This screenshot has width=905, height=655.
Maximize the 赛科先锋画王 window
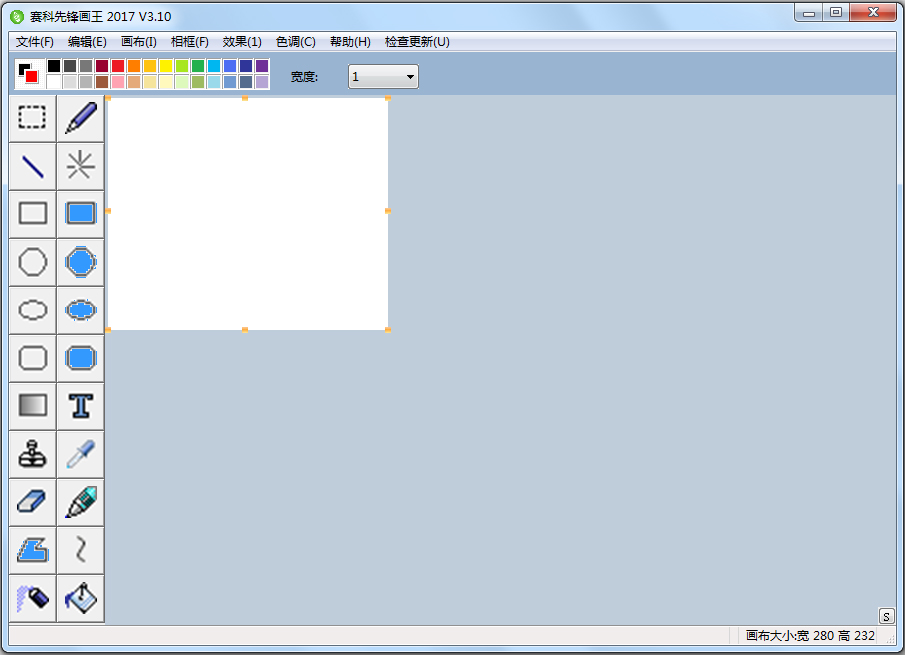(836, 12)
